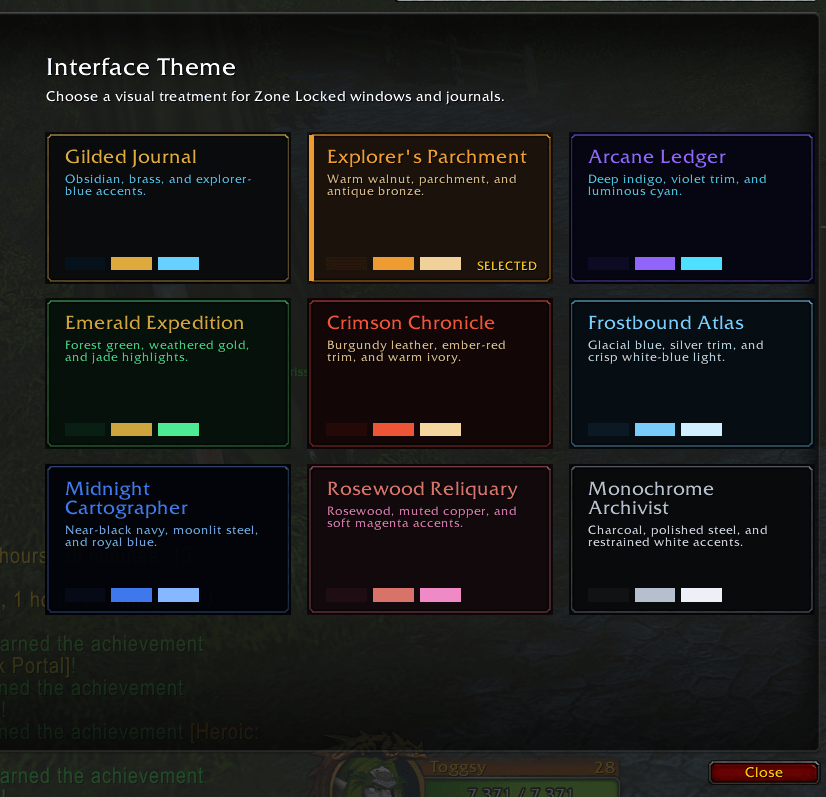This screenshot has height=797, width=826.
Task: Apply the Monochrome Archivist theme
Action: click(x=691, y=539)
